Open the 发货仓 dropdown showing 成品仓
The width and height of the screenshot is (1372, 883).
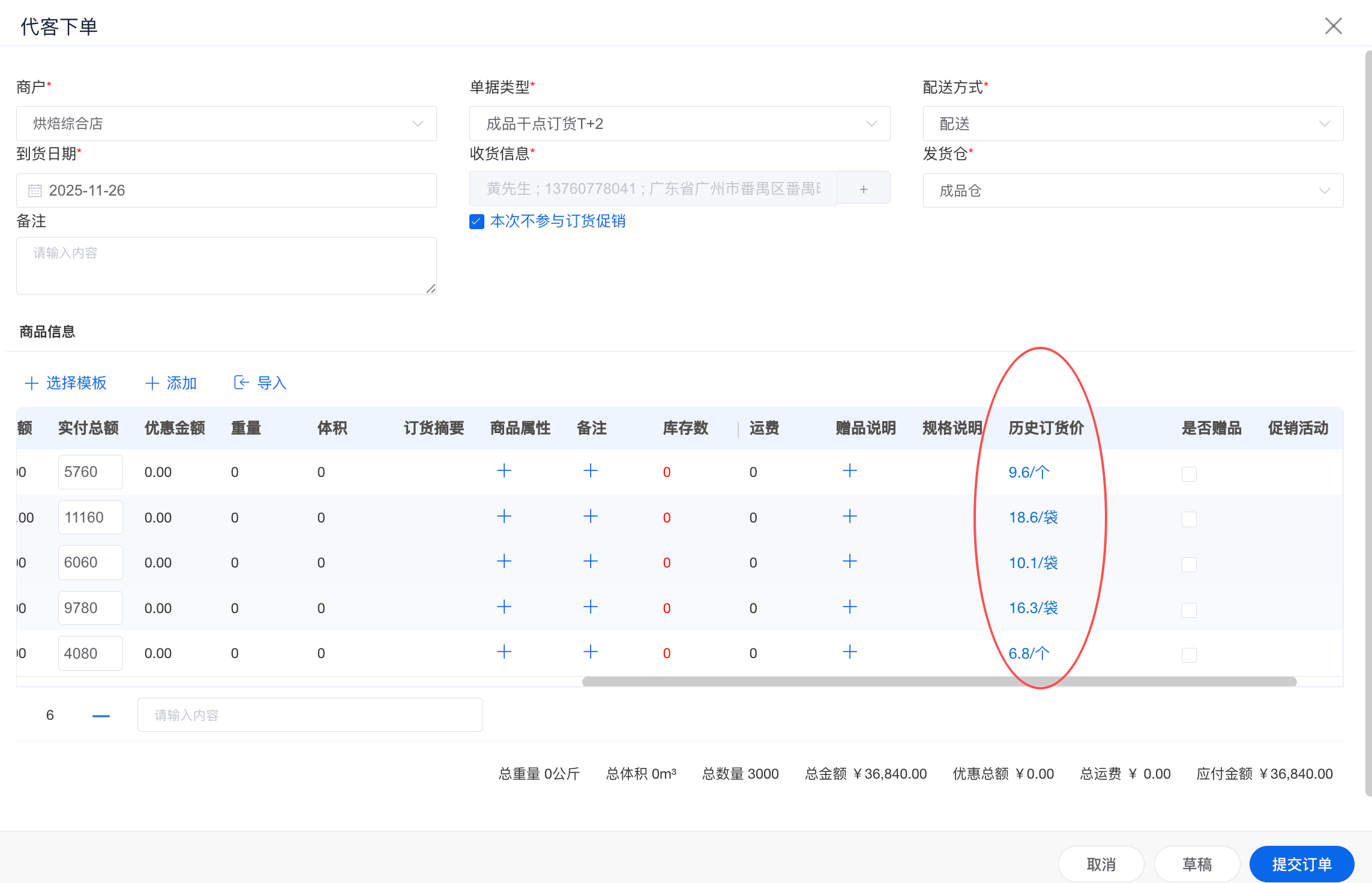[1133, 191]
